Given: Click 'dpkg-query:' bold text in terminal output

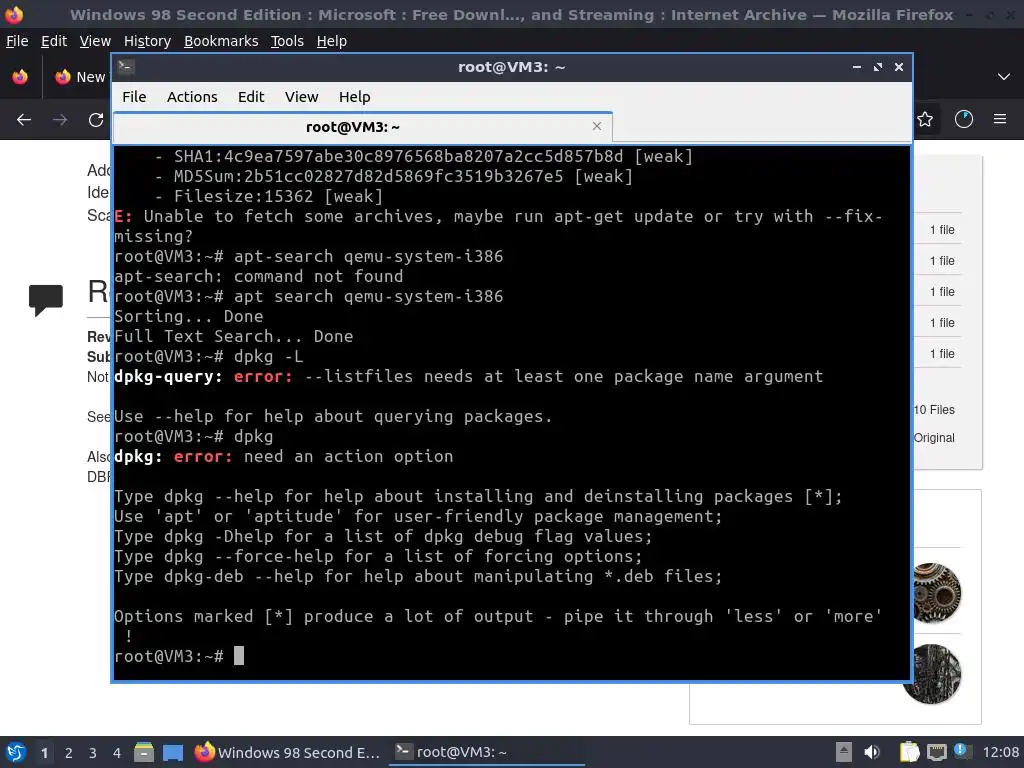Looking at the screenshot, I should point(168,376).
